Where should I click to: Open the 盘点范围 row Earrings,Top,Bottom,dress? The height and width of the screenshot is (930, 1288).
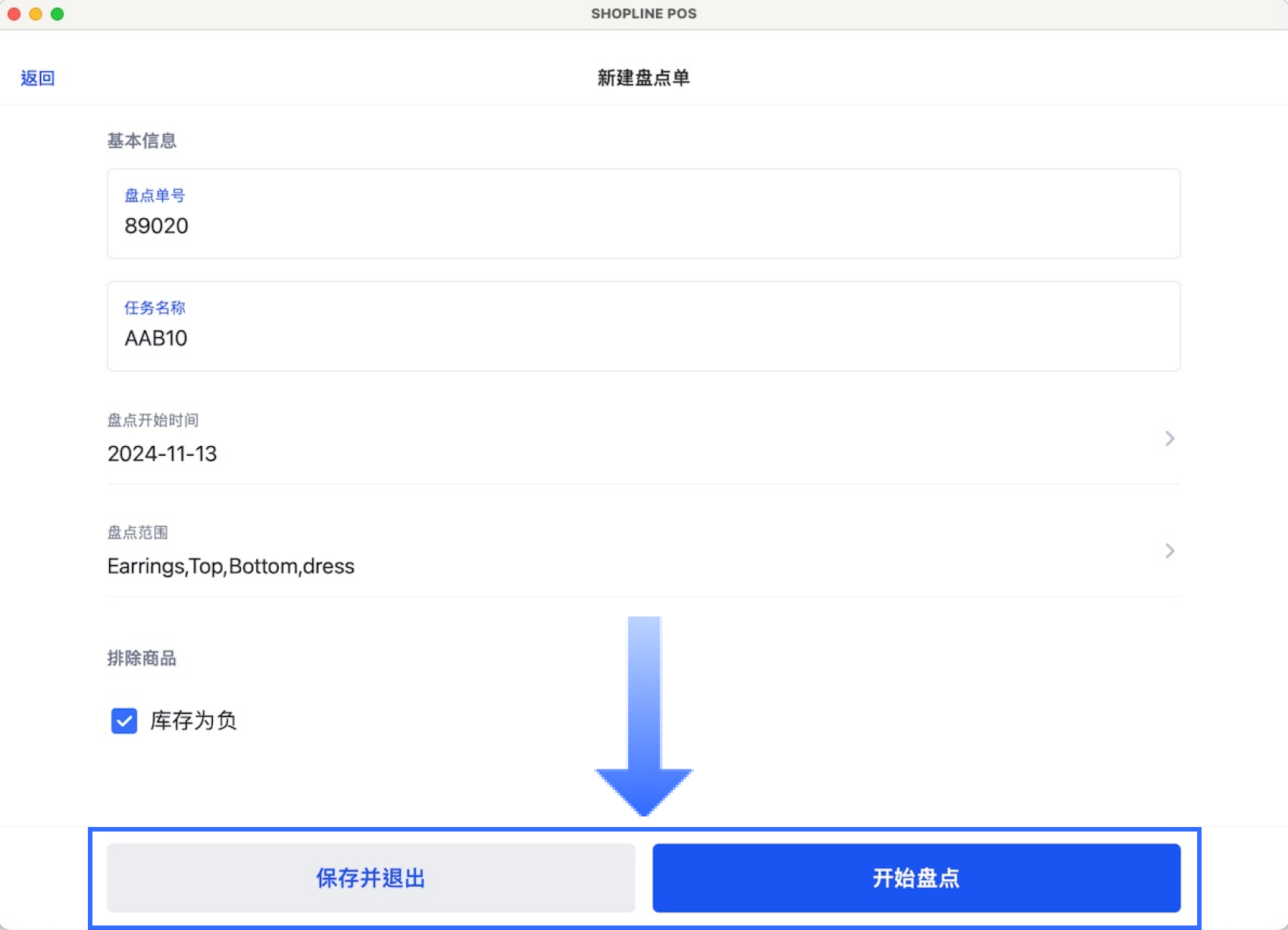point(643,551)
